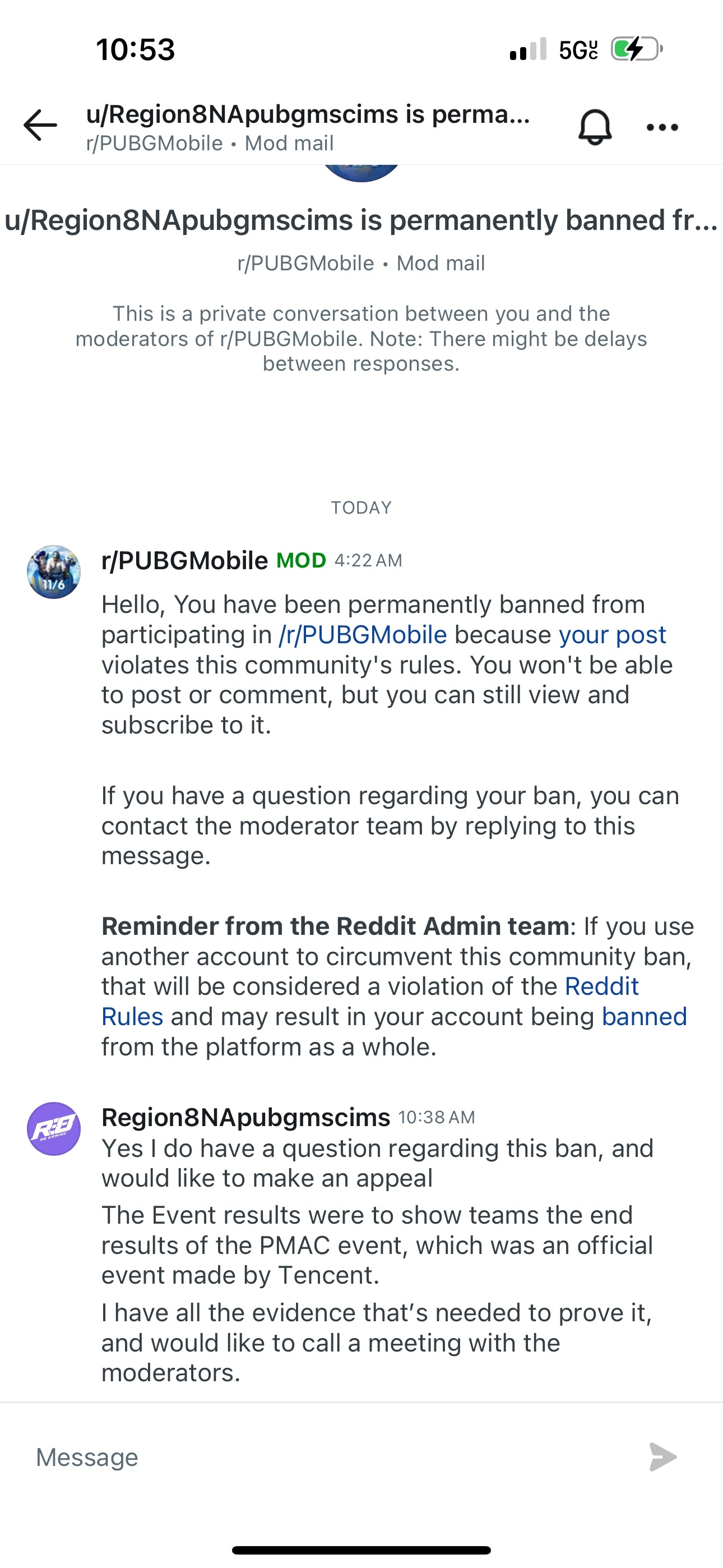723x1568 pixels.
Task: Tap the r/PUBGMobile moderator avatar
Action: pos(54,572)
